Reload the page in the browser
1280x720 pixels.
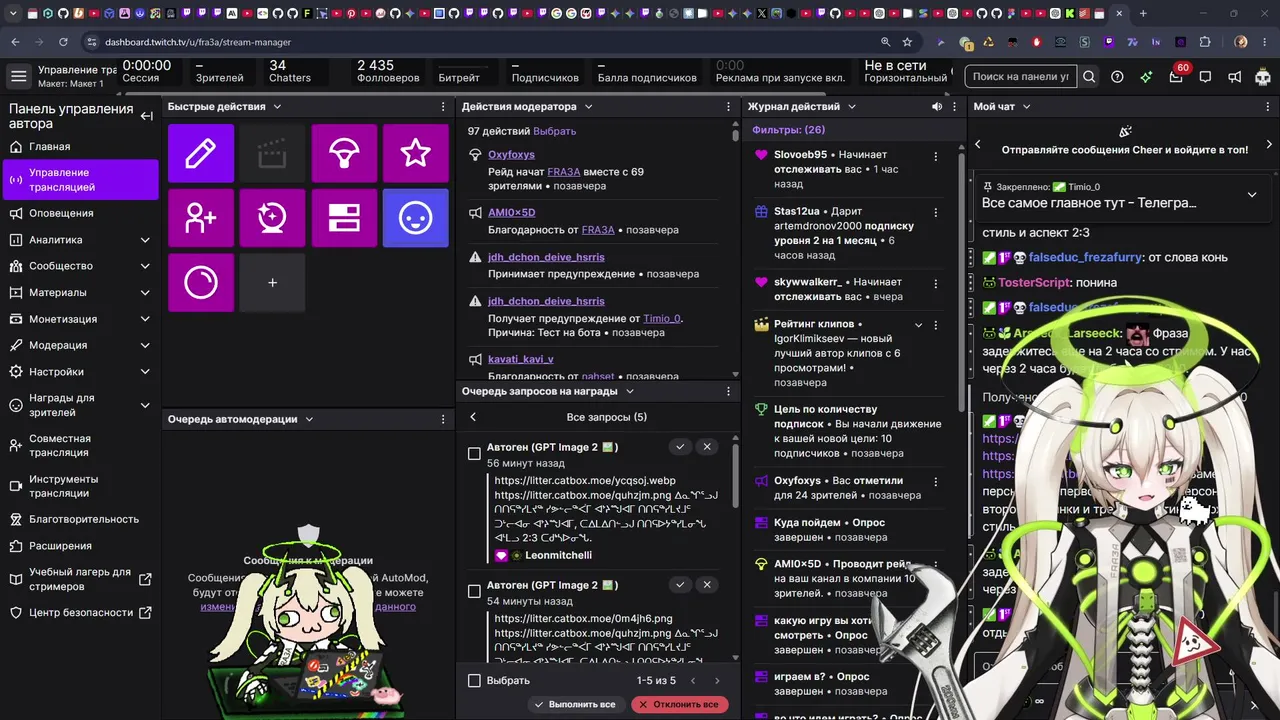(63, 42)
